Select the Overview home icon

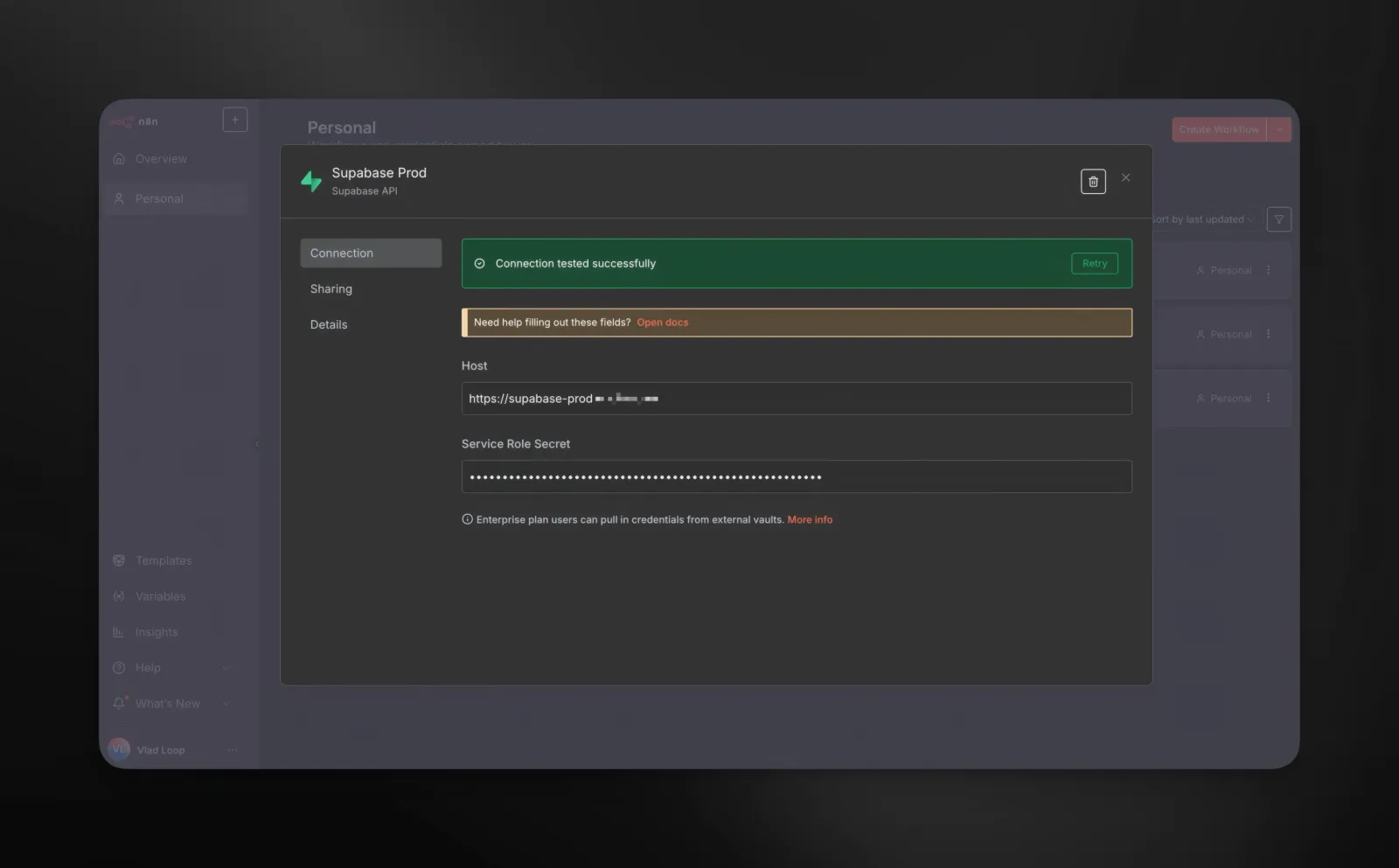[x=119, y=158]
